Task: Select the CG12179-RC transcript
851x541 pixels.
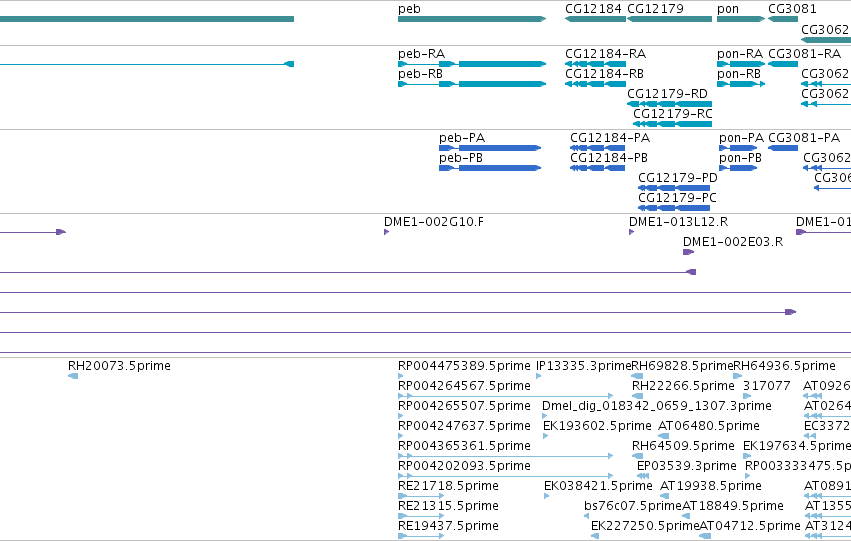Action: coord(672,124)
